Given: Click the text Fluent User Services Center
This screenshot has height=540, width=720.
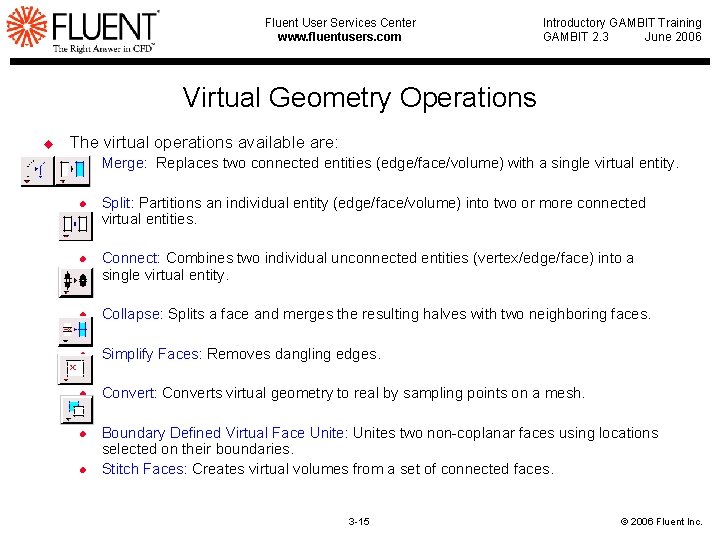Looking at the screenshot, I should [x=340, y=22].
